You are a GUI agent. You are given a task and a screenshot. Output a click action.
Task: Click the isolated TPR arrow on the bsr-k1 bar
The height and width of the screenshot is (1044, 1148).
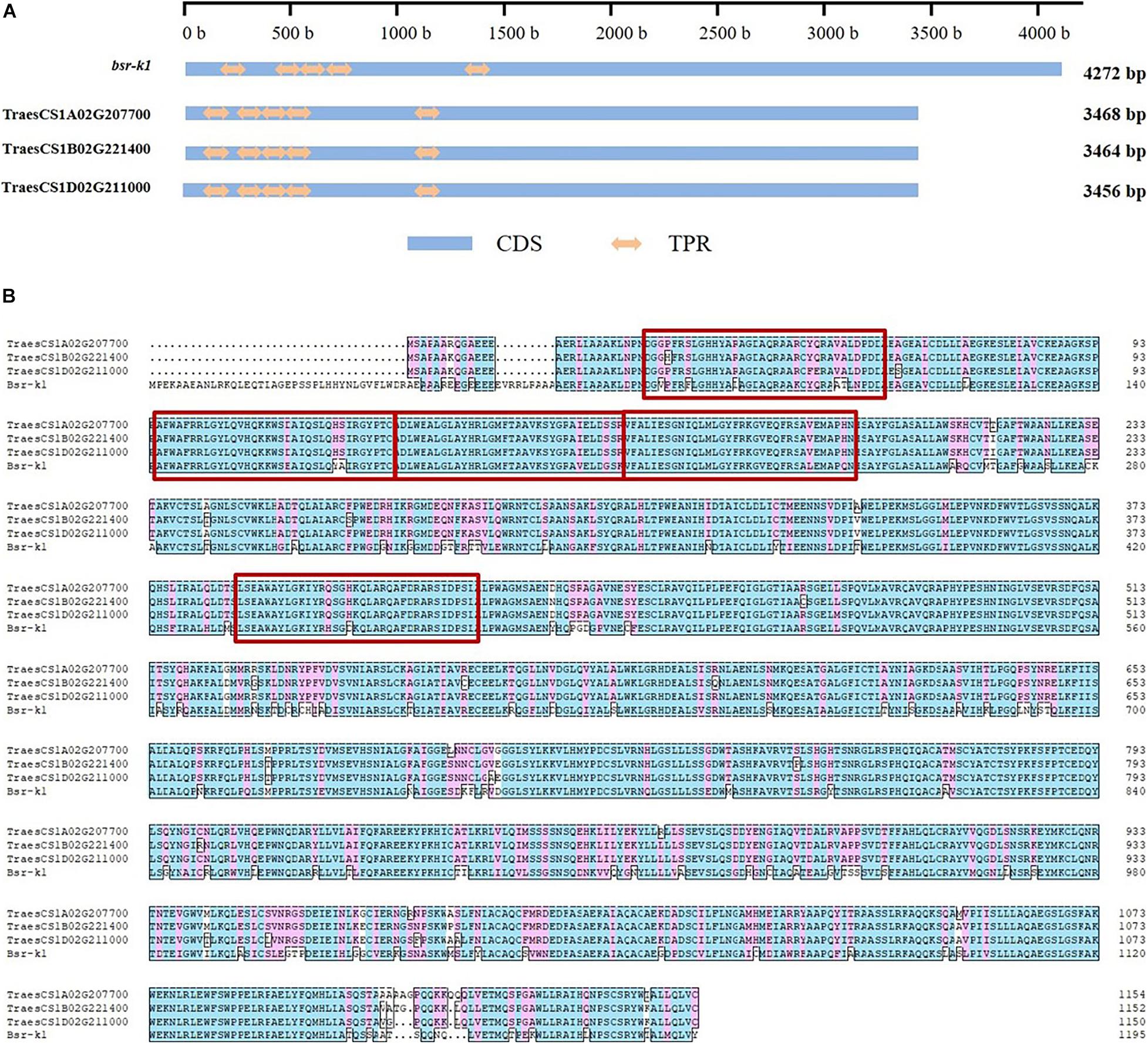pyautogui.click(x=477, y=69)
